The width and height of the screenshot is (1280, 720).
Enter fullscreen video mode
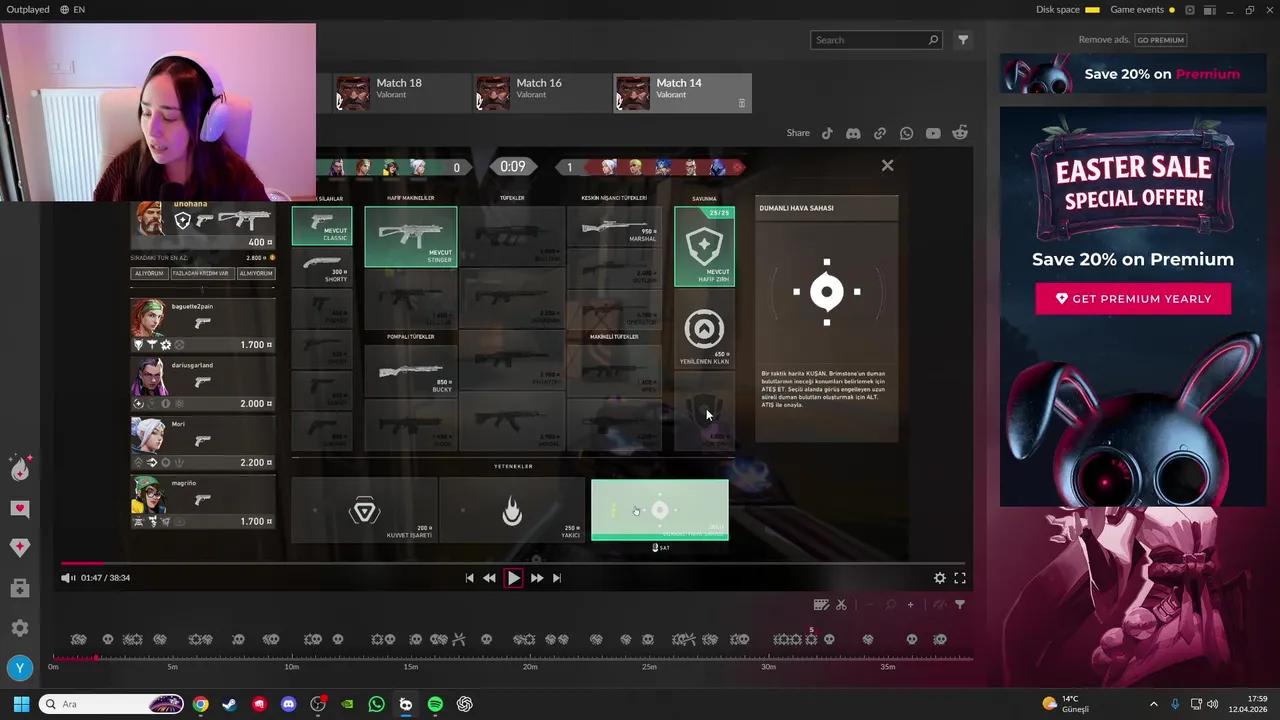pyautogui.click(x=960, y=578)
